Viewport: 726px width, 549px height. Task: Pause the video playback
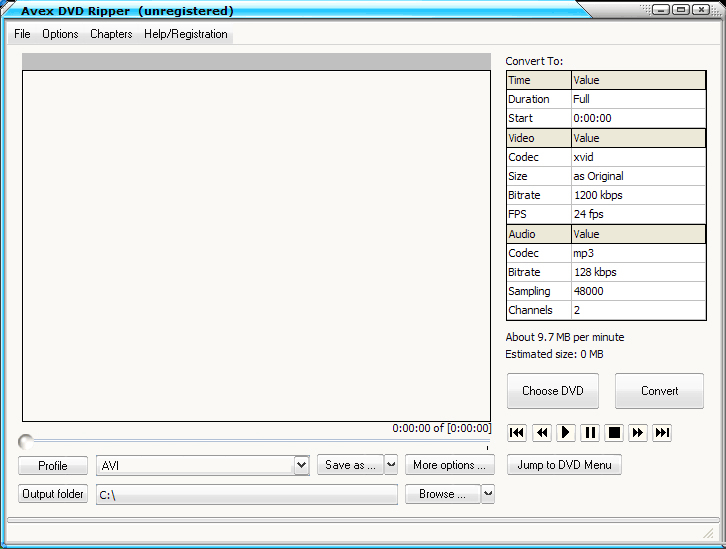[590, 433]
